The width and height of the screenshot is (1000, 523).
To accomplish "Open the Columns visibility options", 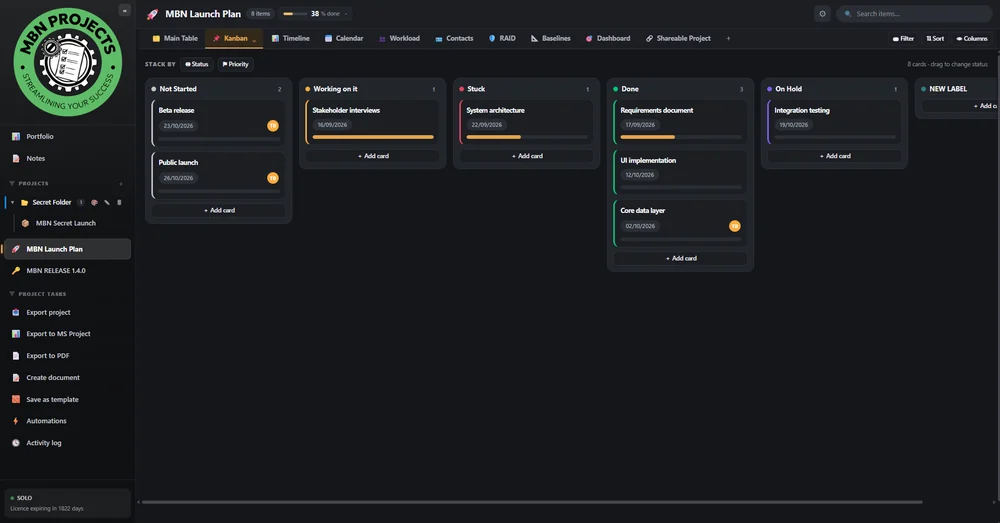I will pos(972,38).
